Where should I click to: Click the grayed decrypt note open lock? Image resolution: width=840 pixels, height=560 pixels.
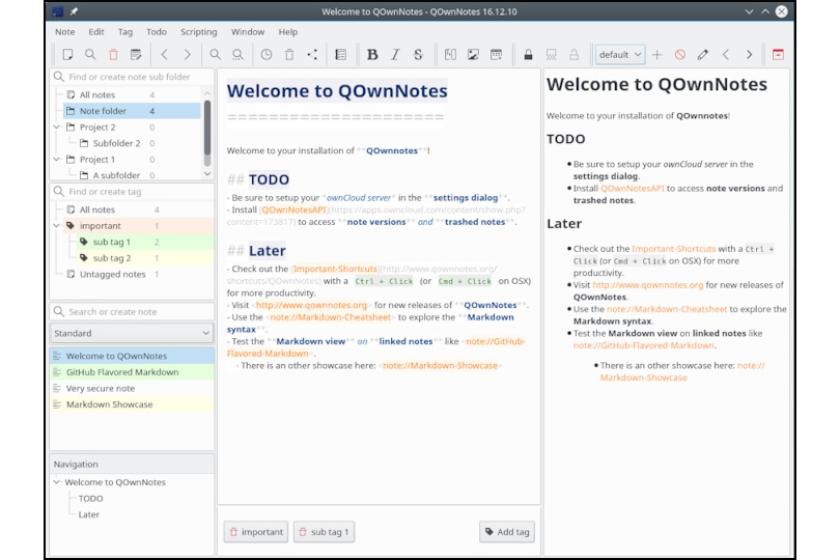[x=574, y=54]
